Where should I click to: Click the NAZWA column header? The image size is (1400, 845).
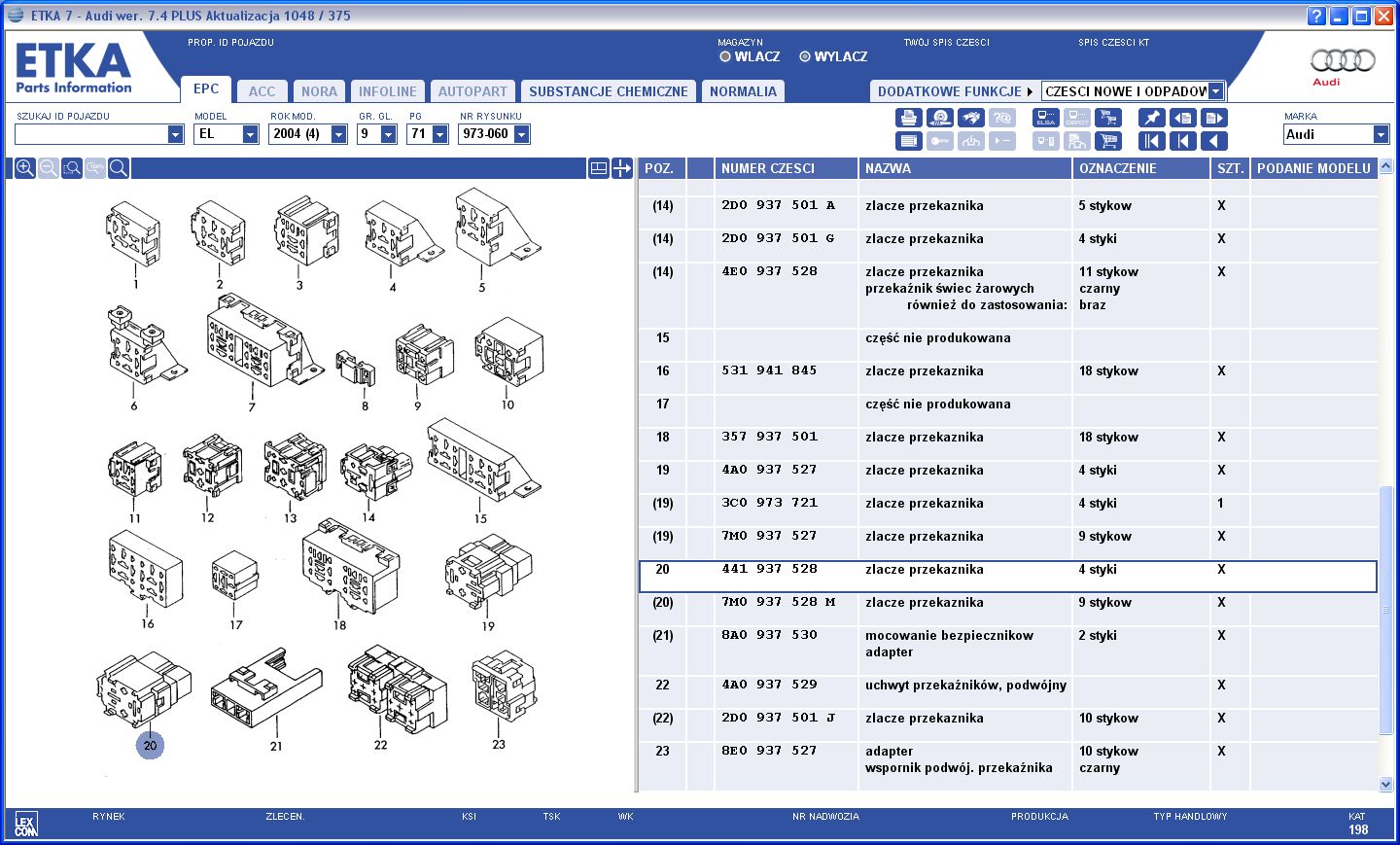[x=964, y=168]
